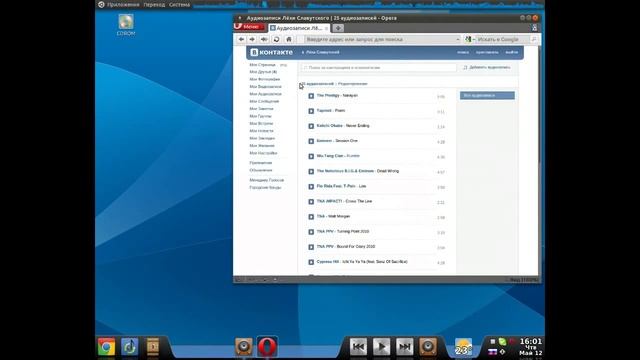Open the CDROM desktop icon

point(126,25)
